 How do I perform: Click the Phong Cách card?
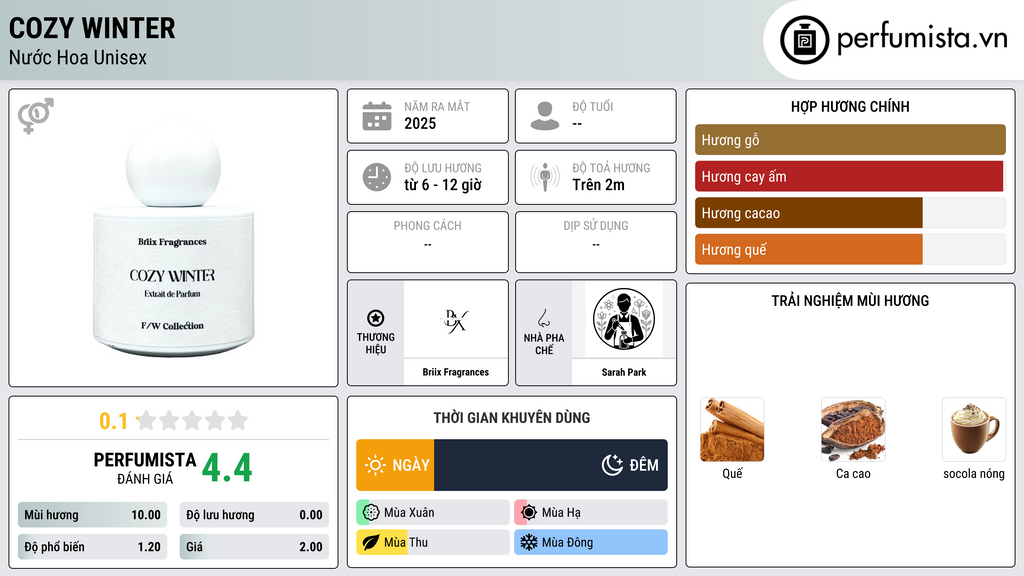(428, 242)
